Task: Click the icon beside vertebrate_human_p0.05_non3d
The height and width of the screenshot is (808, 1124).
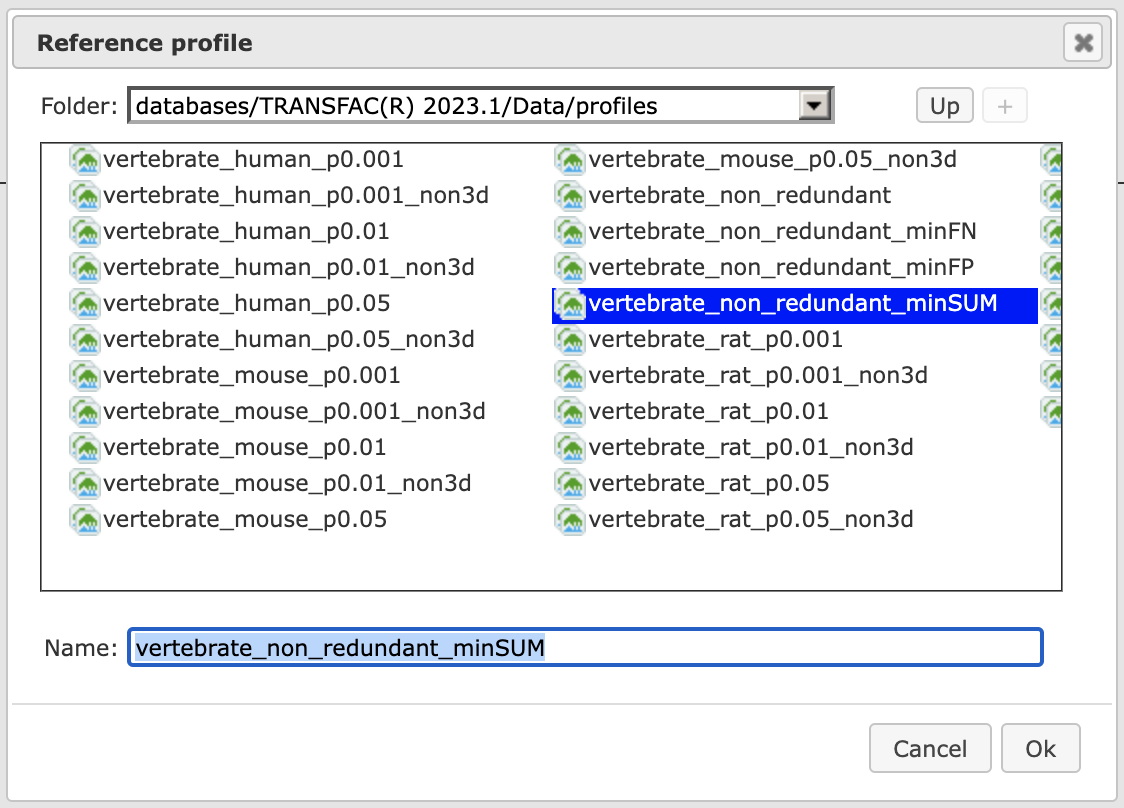Action: click(85, 340)
